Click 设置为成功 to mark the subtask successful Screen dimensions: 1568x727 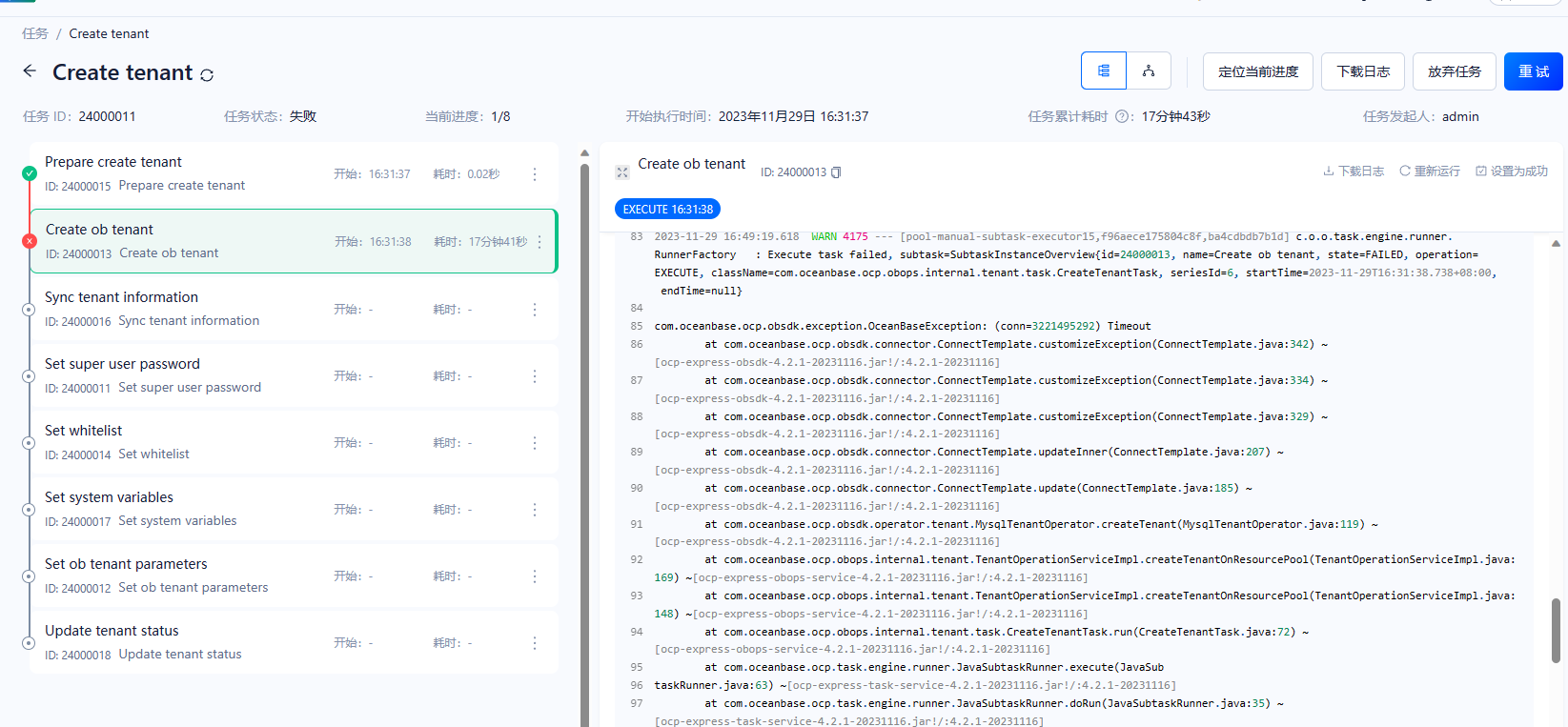[1512, 172]
